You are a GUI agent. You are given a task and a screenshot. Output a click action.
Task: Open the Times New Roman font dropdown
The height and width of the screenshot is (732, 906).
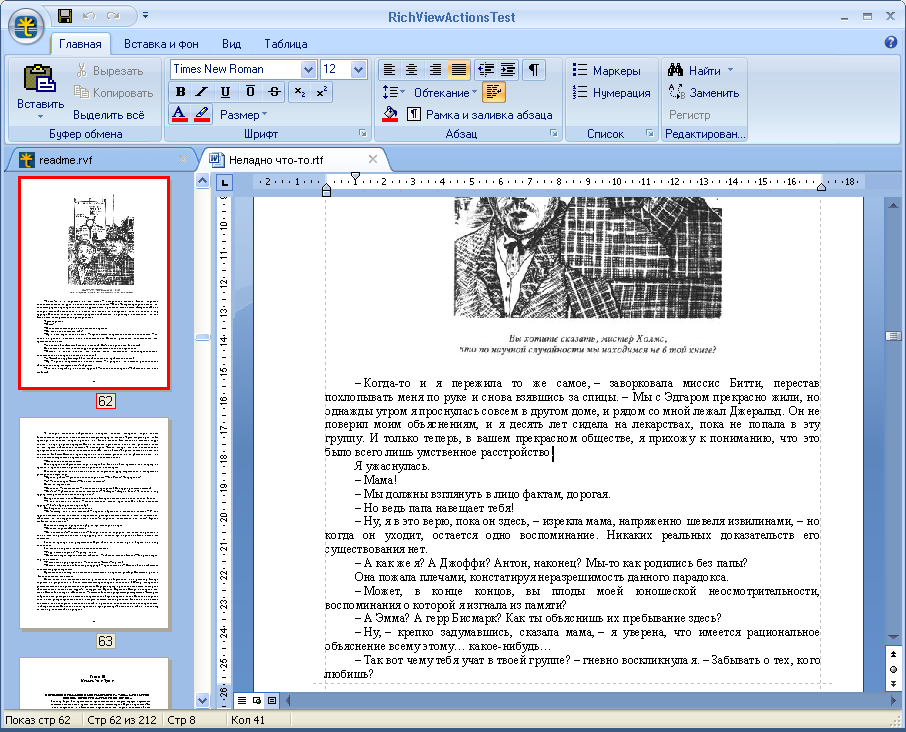tap(308, 69)
